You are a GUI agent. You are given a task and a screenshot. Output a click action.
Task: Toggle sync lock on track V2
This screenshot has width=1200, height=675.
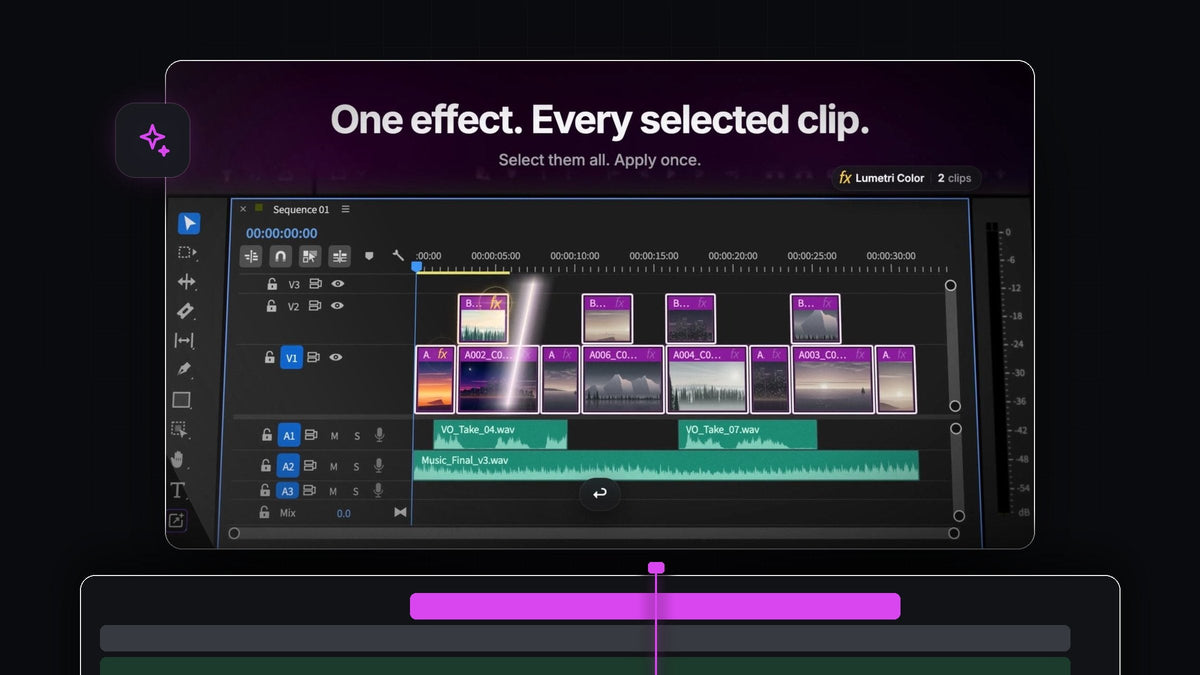315,306
